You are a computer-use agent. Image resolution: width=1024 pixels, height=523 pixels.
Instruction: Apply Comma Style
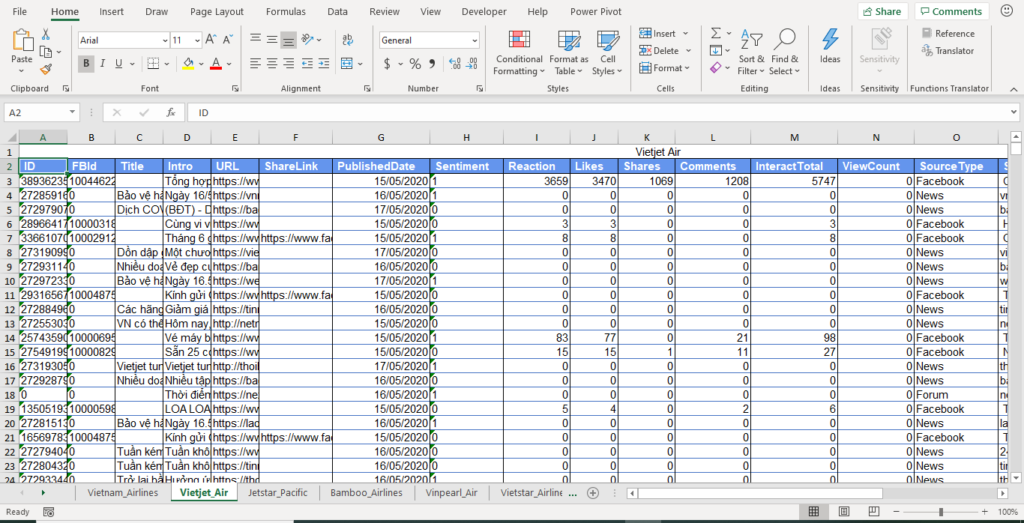point(432,63)
